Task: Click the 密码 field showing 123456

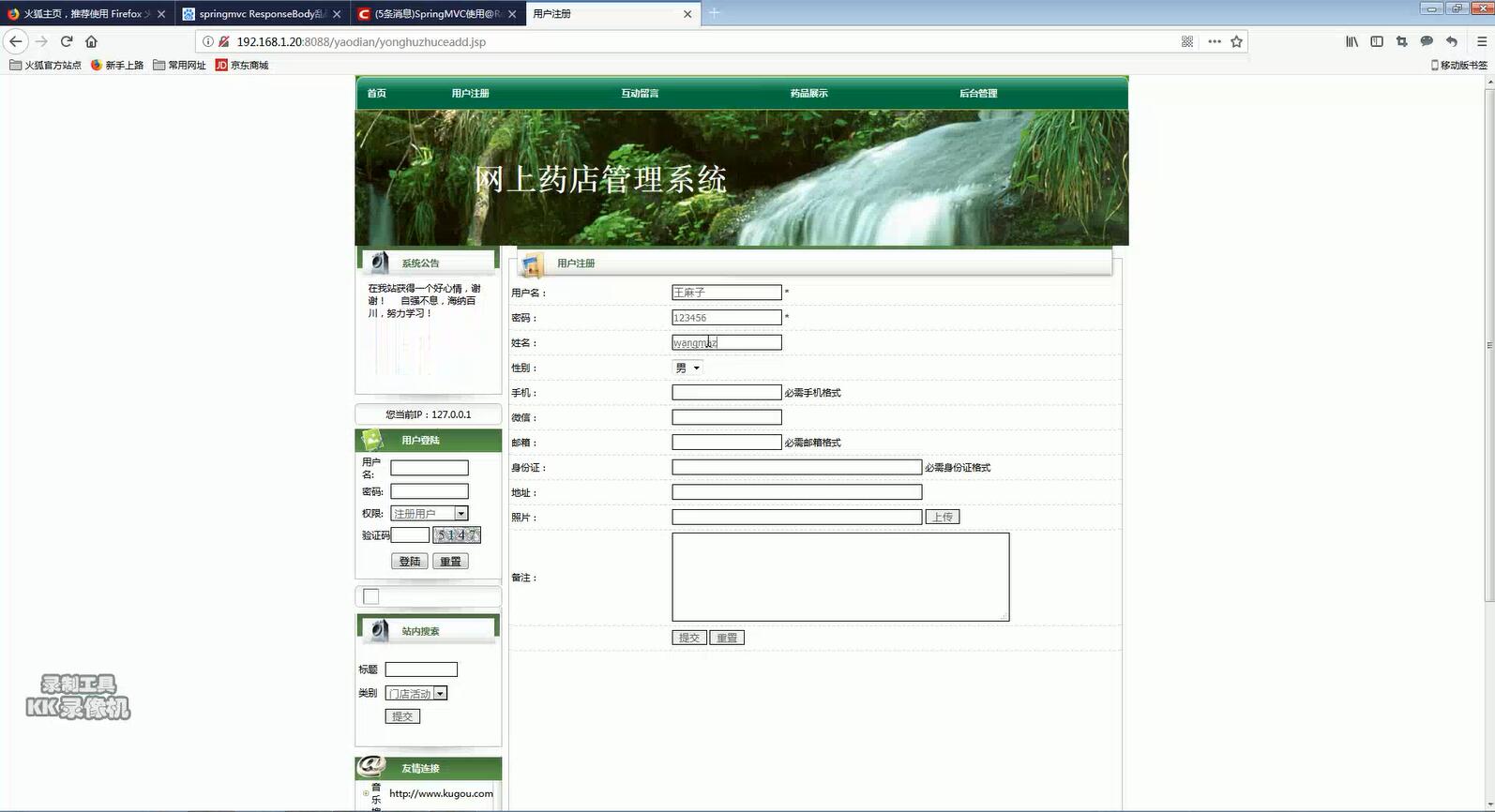Action: point(727,318)
